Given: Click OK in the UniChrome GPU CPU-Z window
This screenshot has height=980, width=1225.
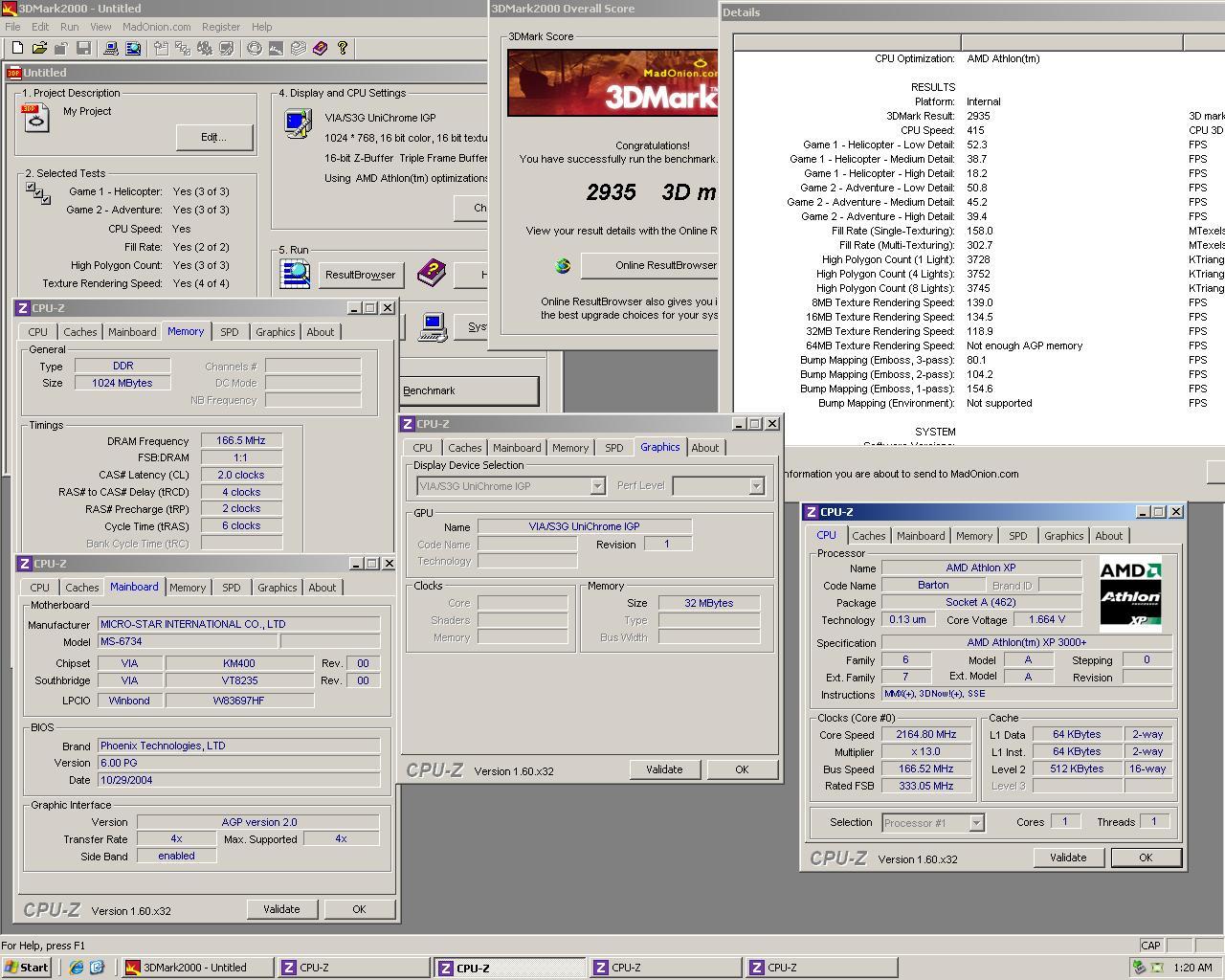Looking at the screenshot, I should click(742, 769).
